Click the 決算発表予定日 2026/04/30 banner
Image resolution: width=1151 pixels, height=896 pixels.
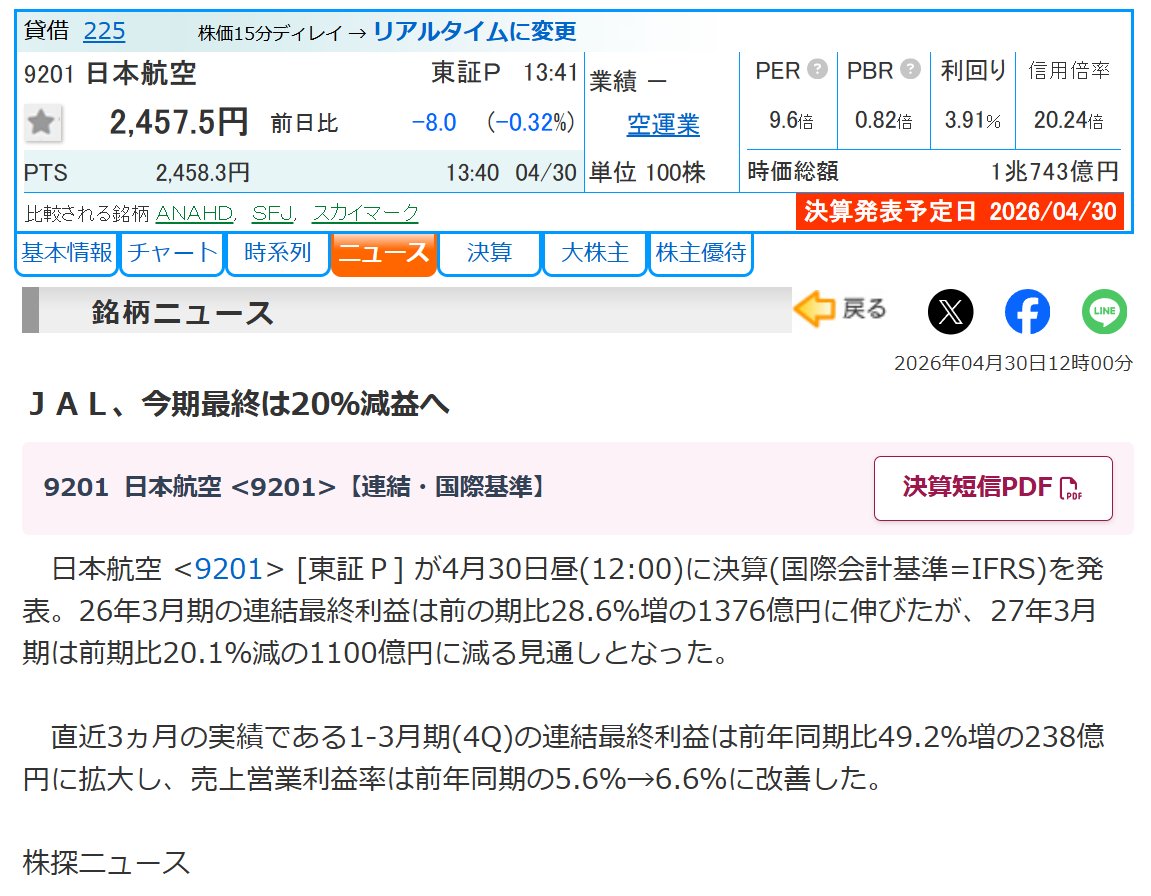(960, 212)
